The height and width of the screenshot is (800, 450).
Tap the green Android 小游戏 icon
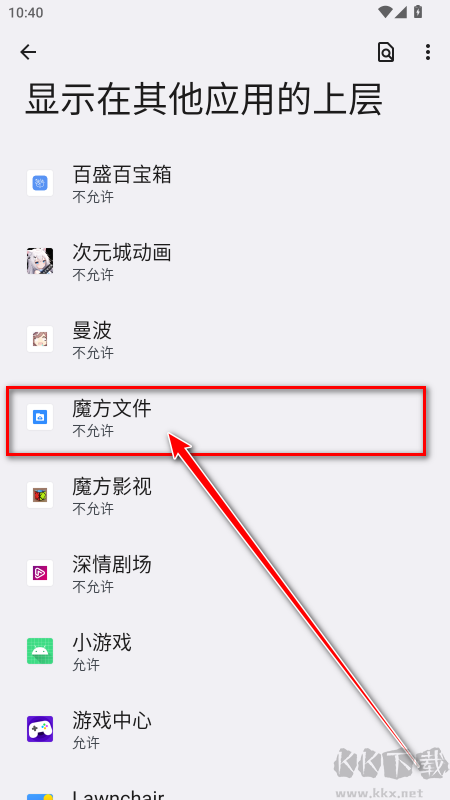40,652
